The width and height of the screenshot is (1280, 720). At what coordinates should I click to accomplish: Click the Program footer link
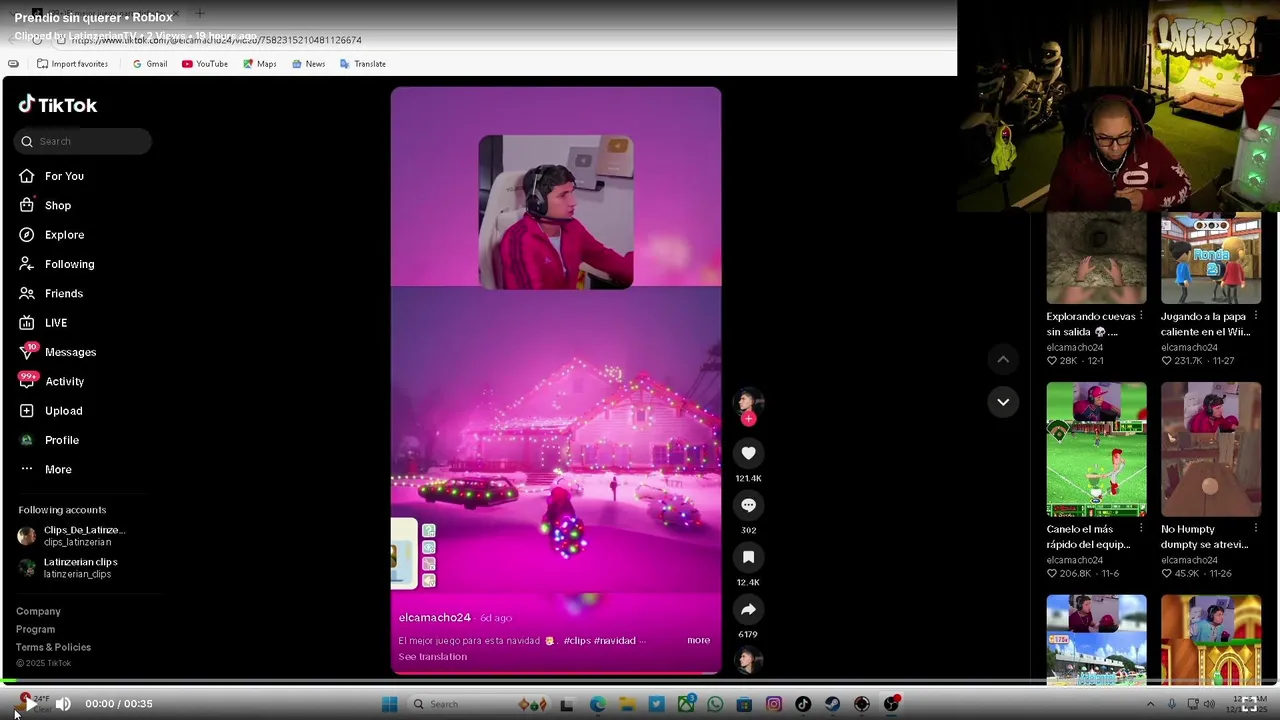tap(35, 629)
